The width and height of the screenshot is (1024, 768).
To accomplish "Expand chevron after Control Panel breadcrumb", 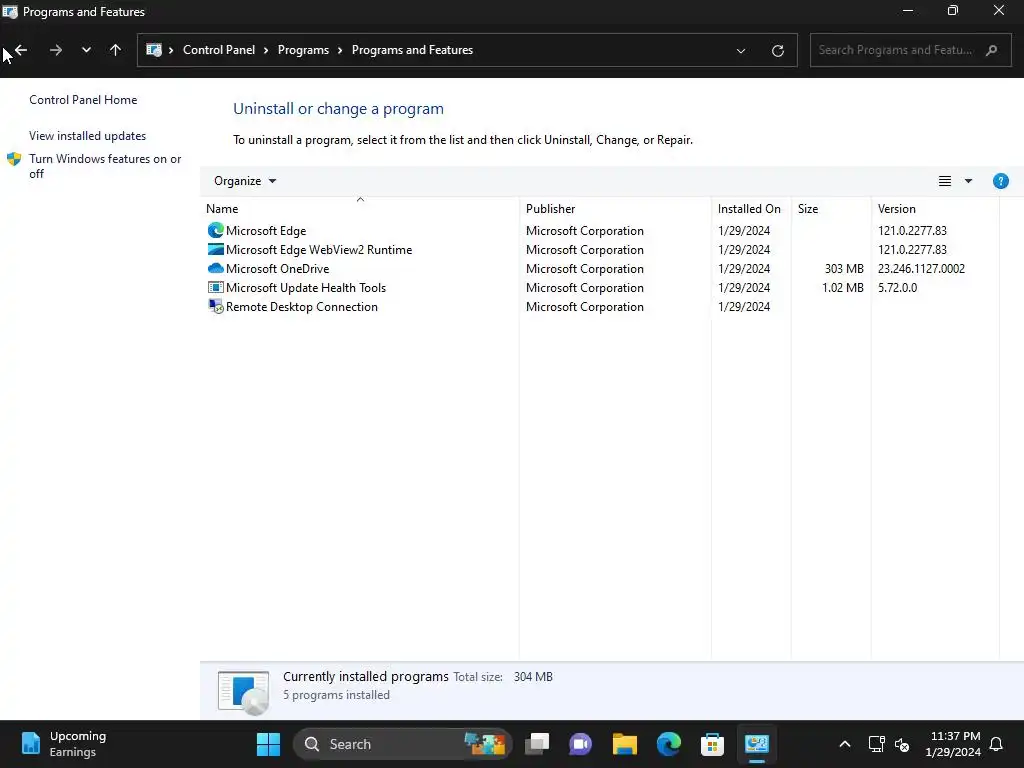I will pos(266,50).
